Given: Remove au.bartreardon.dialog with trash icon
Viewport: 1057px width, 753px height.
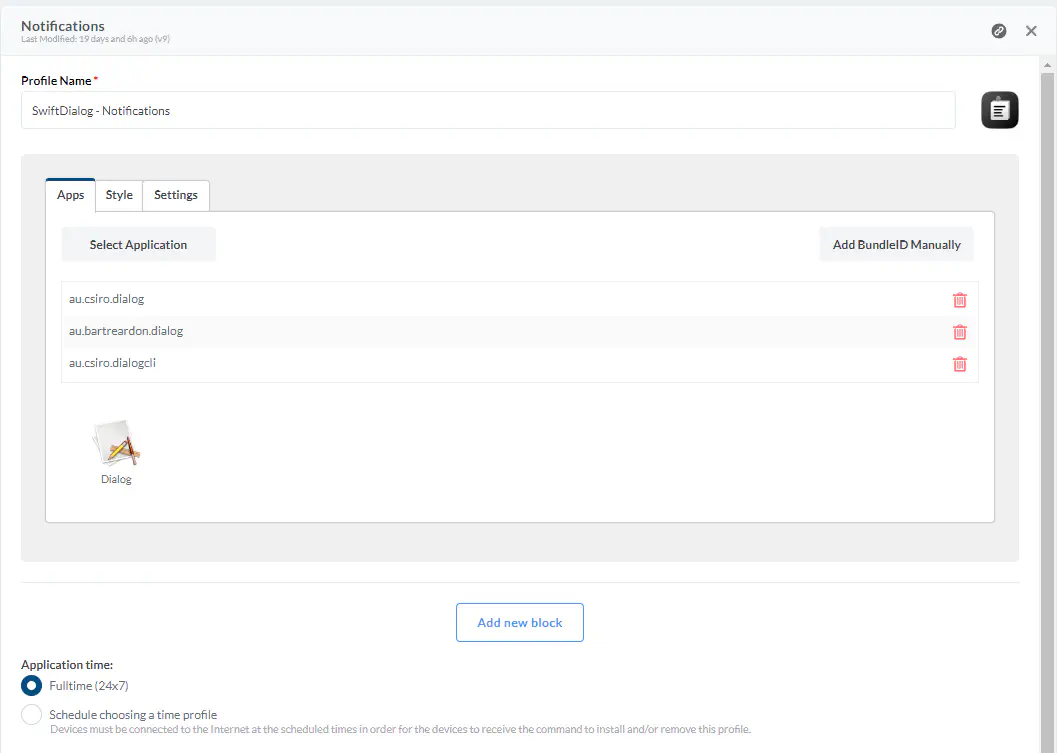Looking at the screenshot, I should (959, 332).
